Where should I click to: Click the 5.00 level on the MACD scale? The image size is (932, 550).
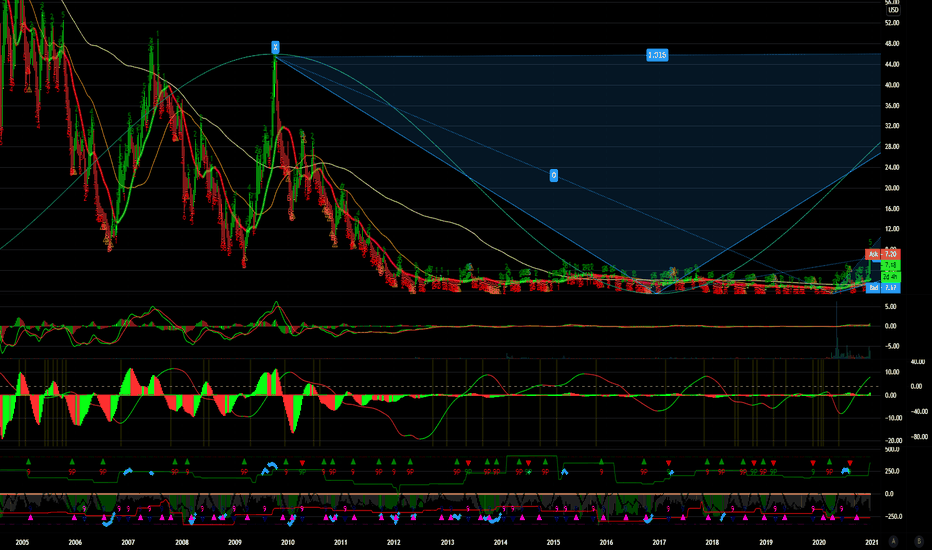tap(890, 307)
